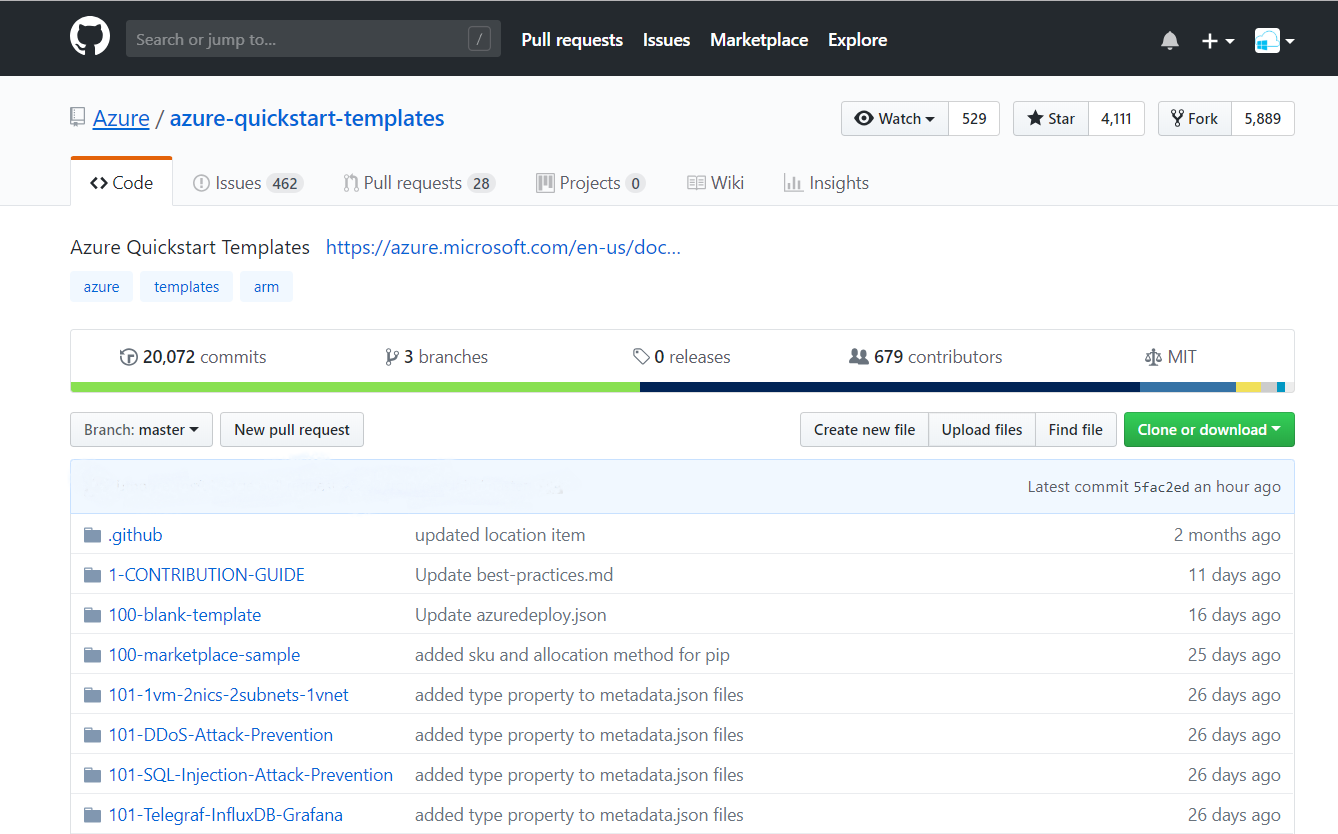Select the arm topic tag
1338x834 pixels.
266,287
